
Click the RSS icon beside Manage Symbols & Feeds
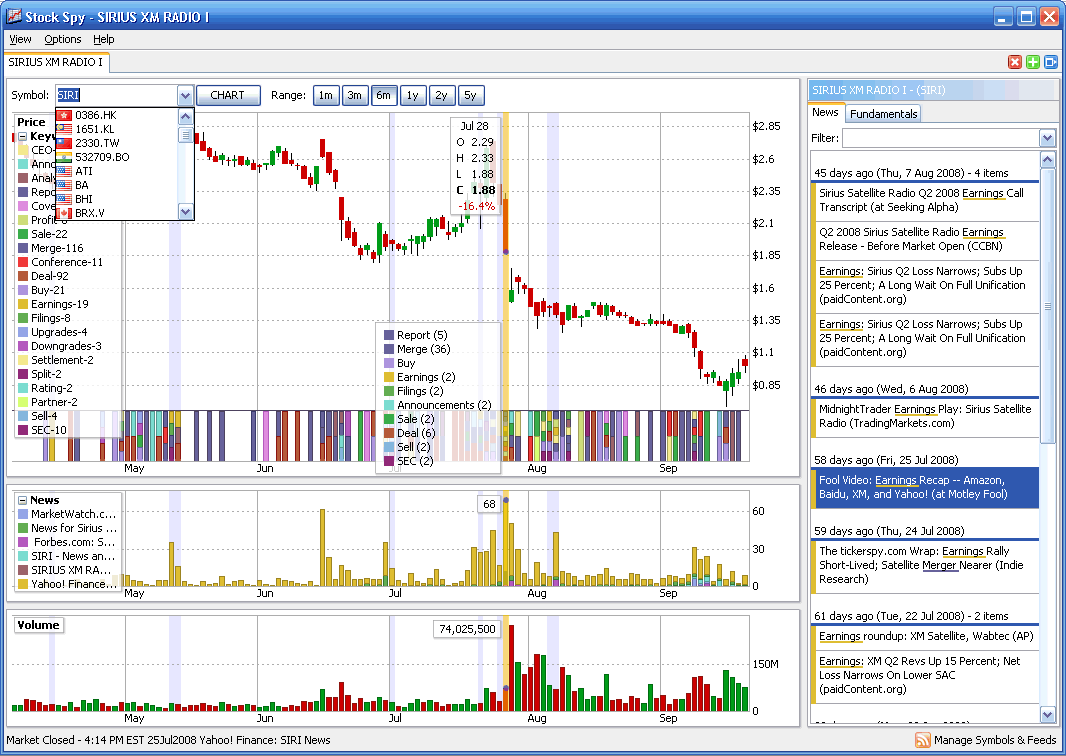(x=923, y=740)
